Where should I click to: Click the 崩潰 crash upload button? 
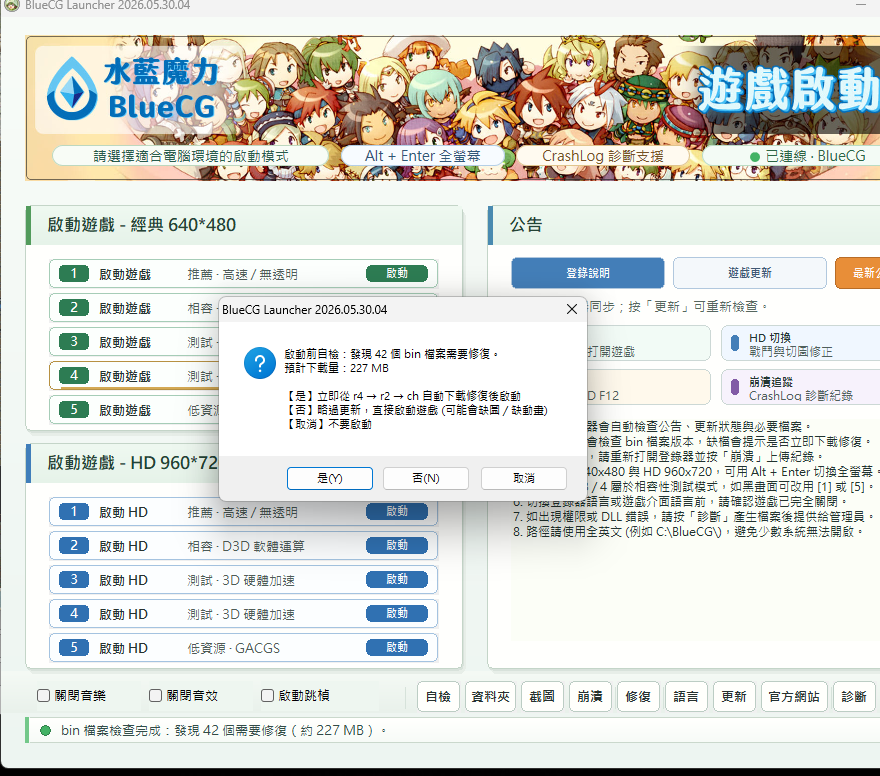590,696
